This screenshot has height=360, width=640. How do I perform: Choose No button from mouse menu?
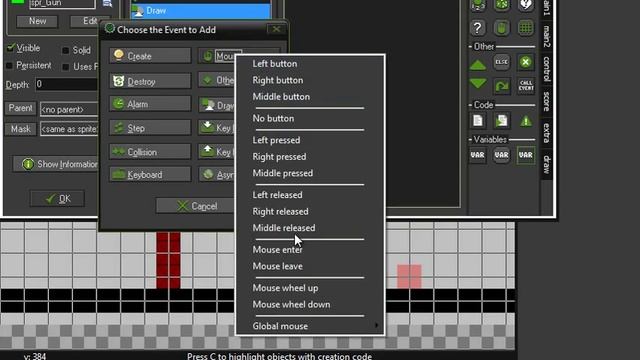point(273,118)
